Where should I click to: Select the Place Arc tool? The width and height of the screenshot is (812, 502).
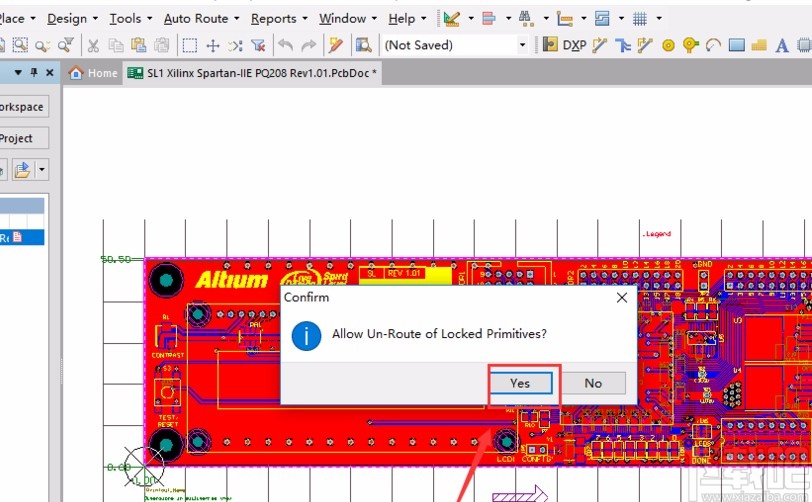pyautogui.click(x=714, y=46)
